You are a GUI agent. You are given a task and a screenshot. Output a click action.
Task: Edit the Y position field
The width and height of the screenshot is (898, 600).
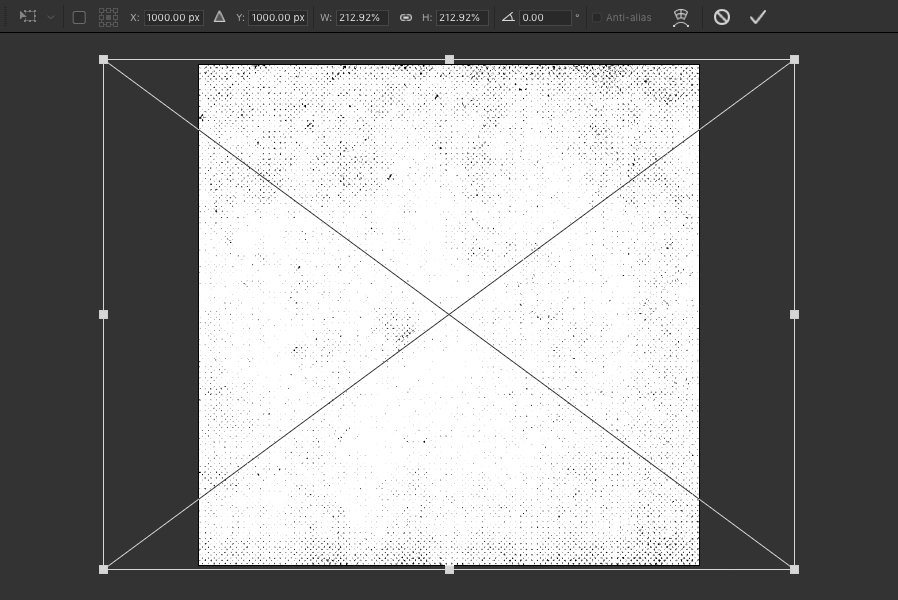click(x=278, y=17)
